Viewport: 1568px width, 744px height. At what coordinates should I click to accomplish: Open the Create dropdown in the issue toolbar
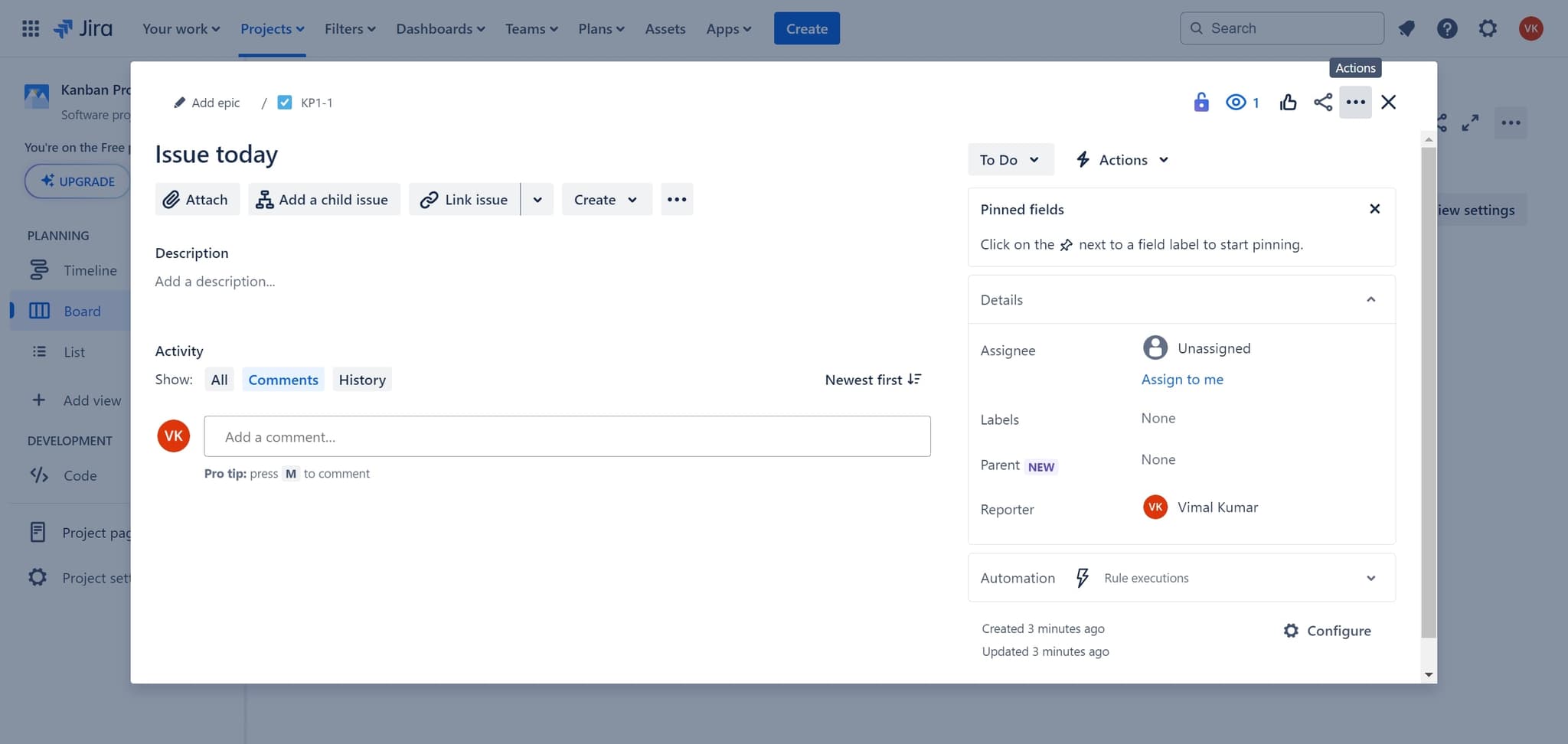coord(606,199)
